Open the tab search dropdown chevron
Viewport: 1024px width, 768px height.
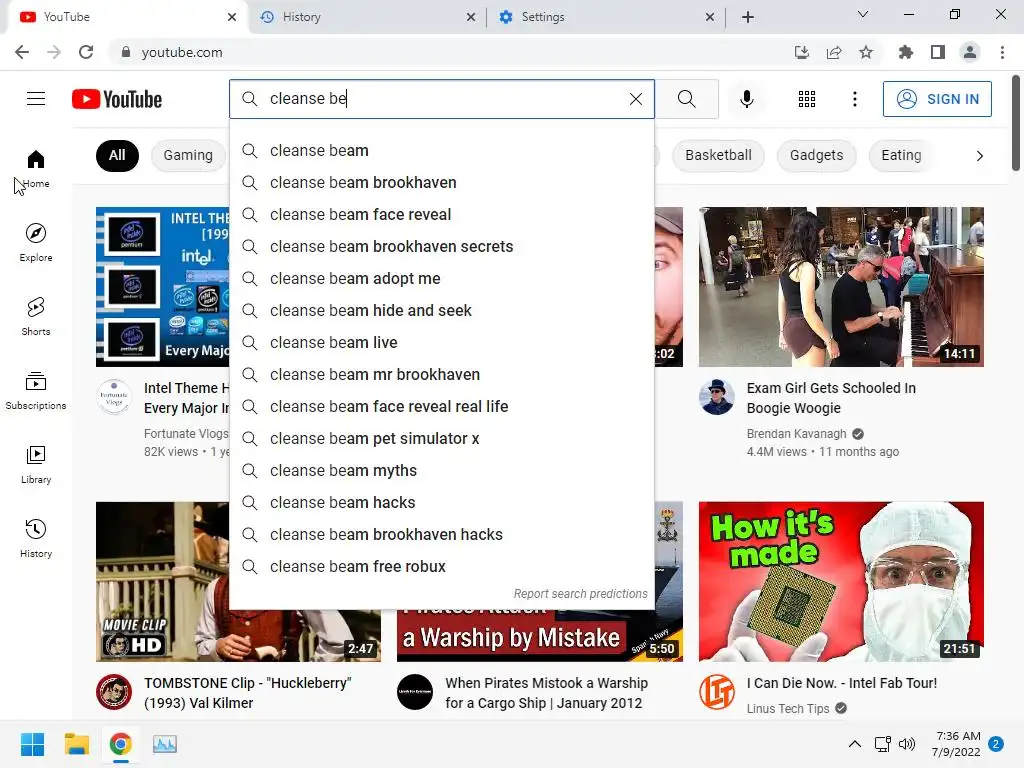(863, 14)
